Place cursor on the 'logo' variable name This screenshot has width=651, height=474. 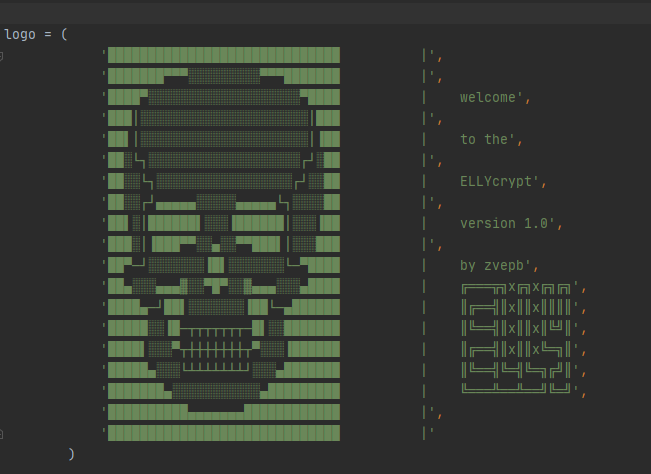[18, 34]
